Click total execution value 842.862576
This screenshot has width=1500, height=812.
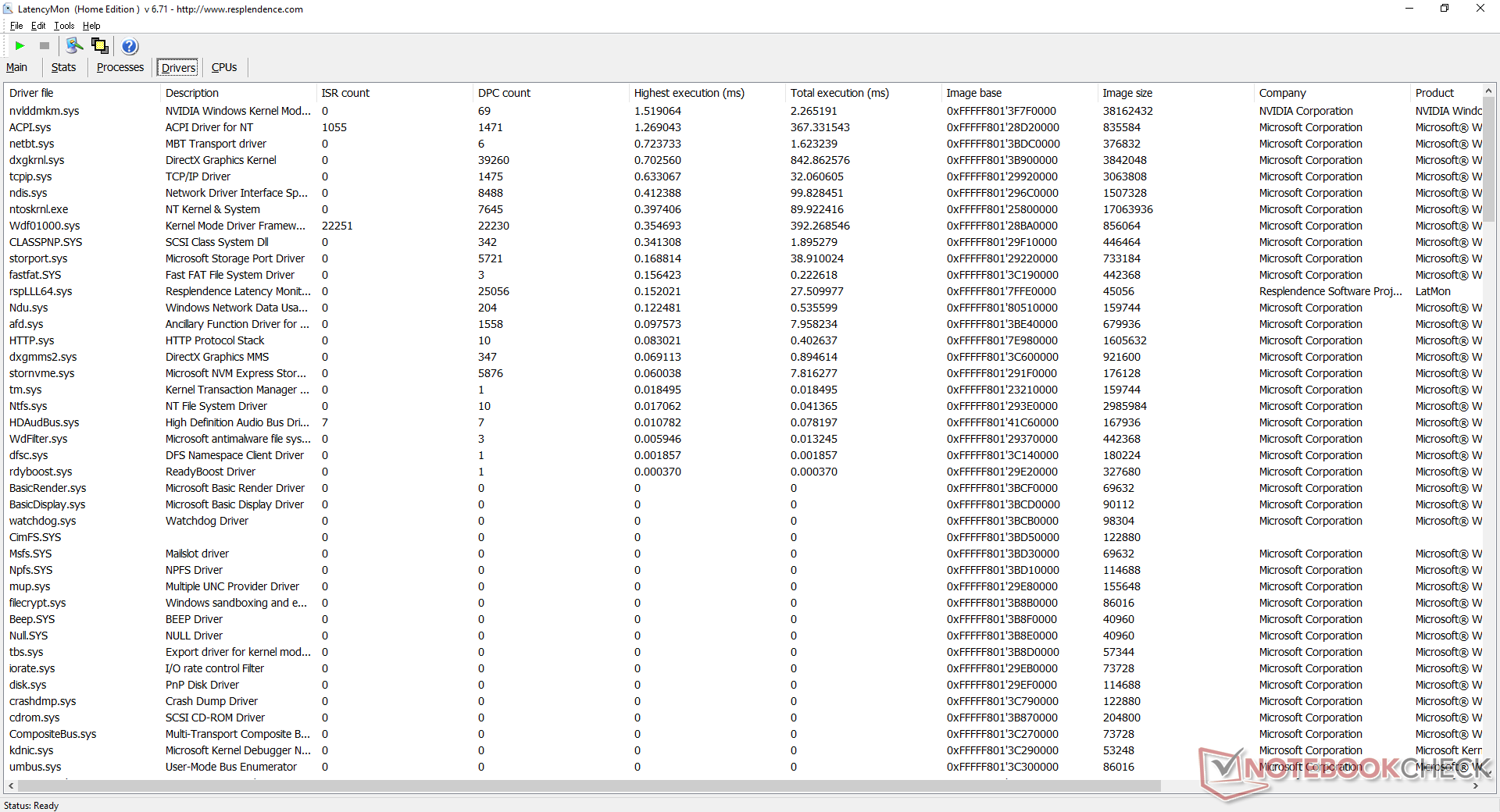coord(820,160)
